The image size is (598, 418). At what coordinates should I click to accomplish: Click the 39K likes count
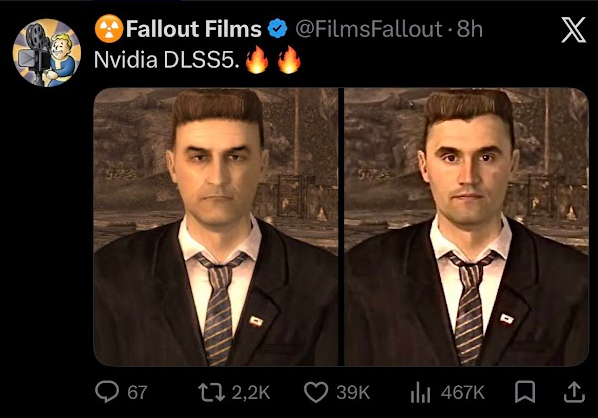353,392
